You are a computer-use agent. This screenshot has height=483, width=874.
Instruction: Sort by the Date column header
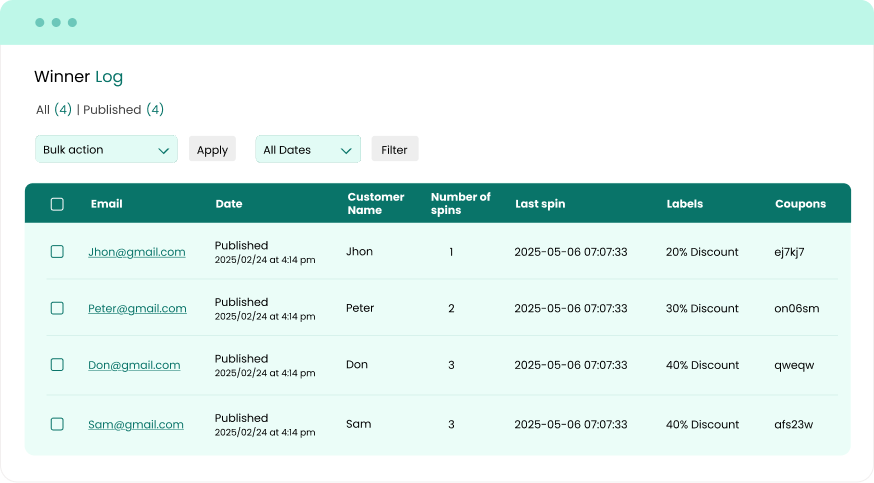228,204
